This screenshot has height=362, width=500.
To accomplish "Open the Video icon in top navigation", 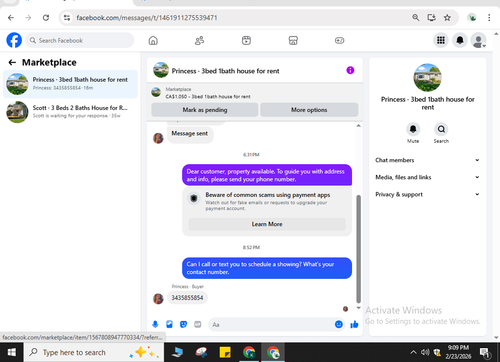I will [x=246, y=41].
